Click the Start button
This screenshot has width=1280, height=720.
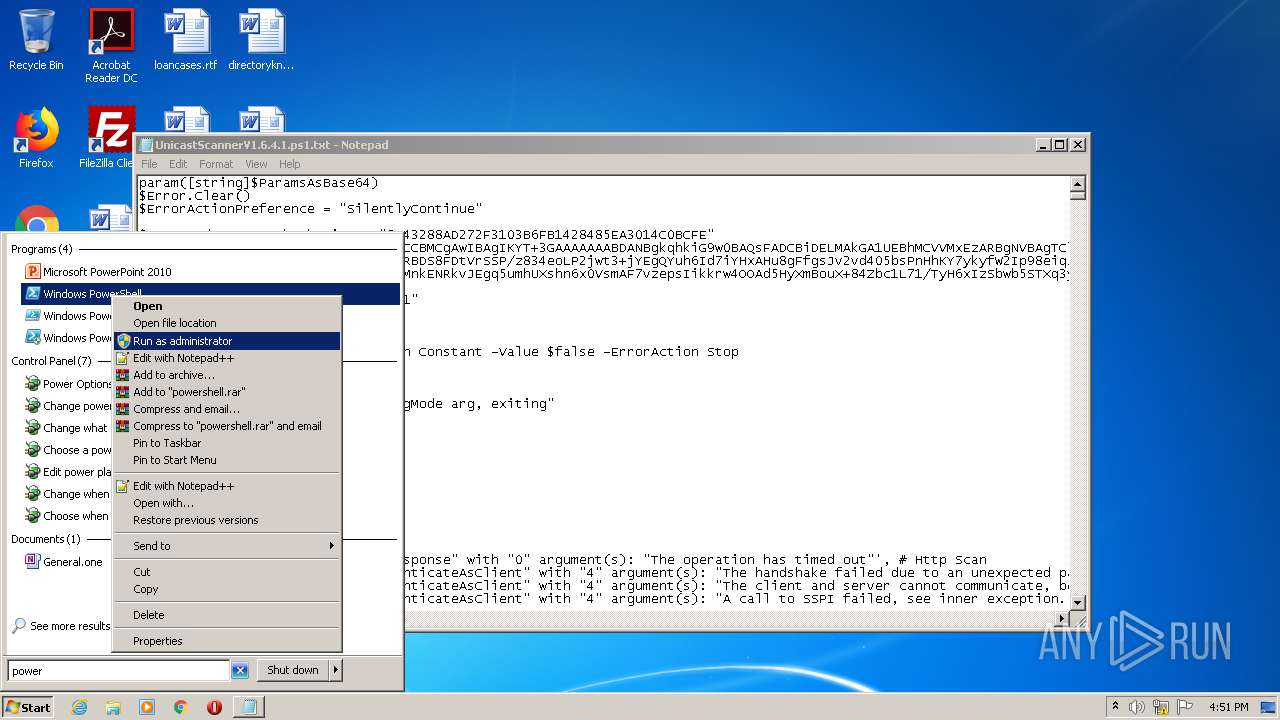pos(28,707)
